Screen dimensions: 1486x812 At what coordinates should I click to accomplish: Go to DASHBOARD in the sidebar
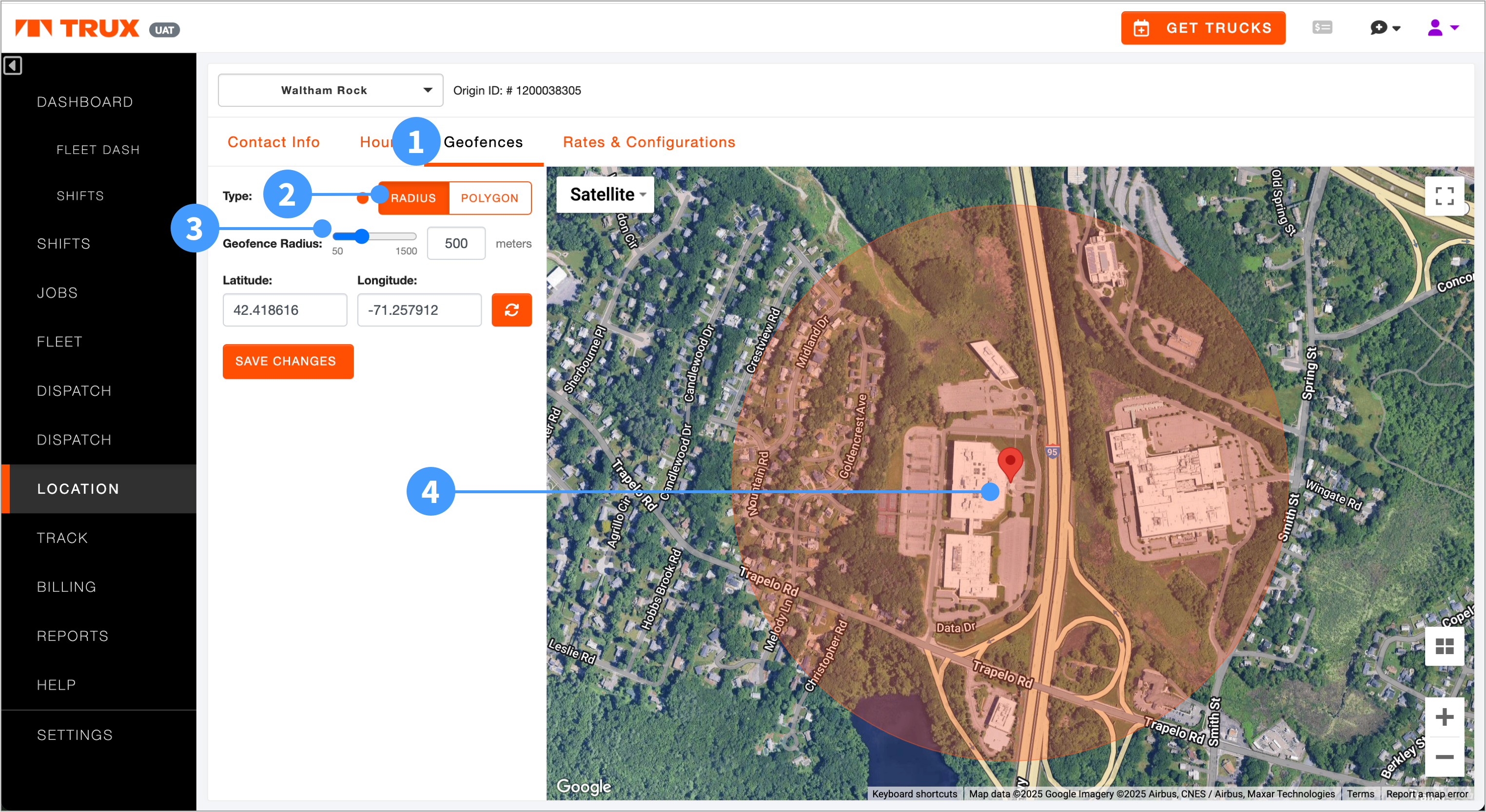click(85, 102)
